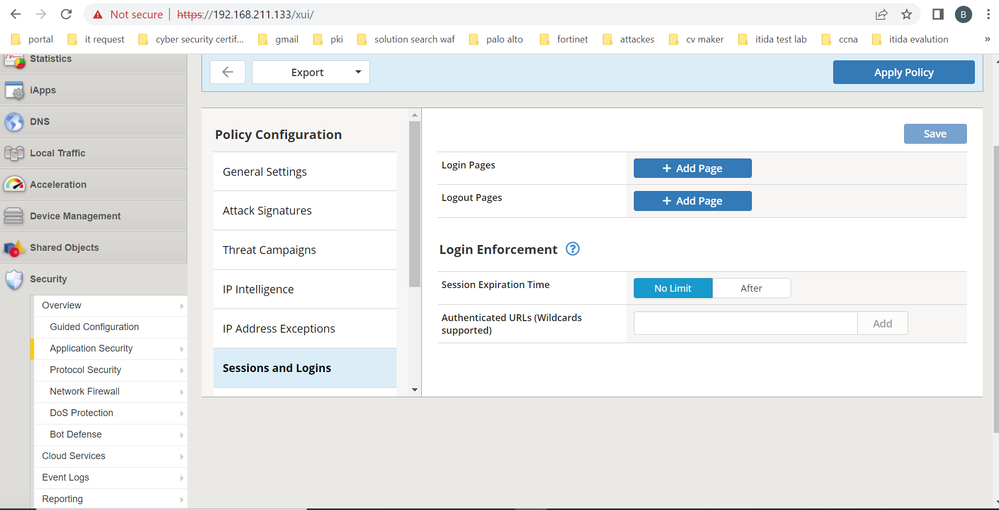999x510 pixels.
Task: Switch Session Expiration Time to After
Action: (x=751, y=288)
